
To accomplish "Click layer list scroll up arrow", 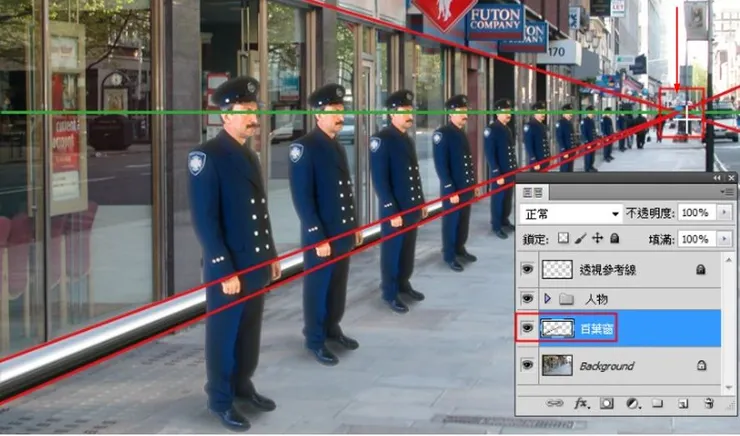I will [x=729, y=260].
